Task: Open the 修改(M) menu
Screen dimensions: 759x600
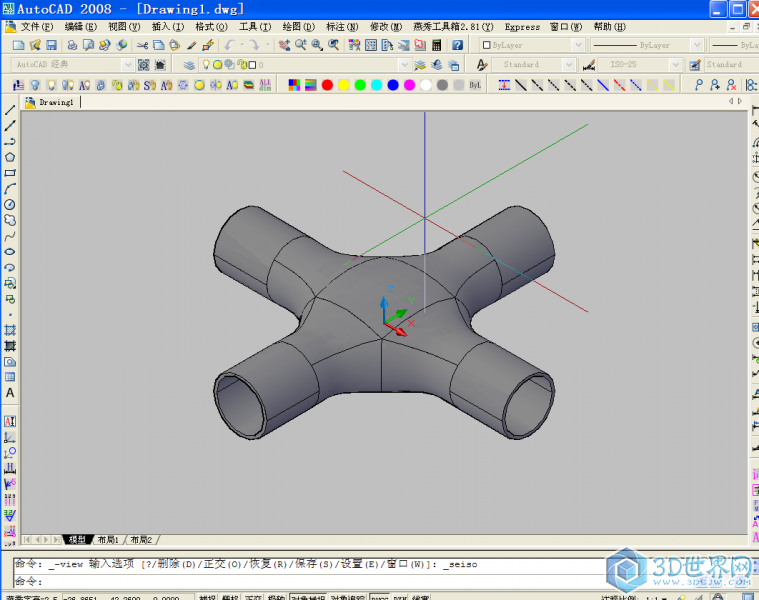Action: coord(386,27)
